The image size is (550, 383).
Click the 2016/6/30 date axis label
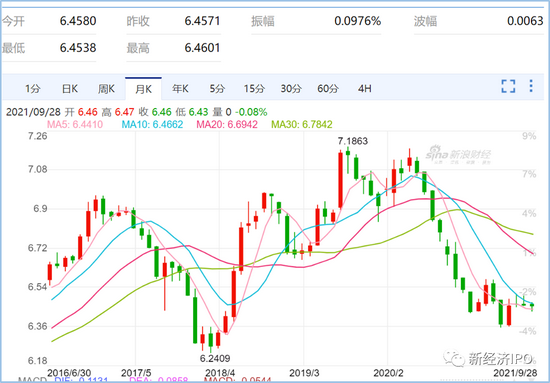click(69, 372)
